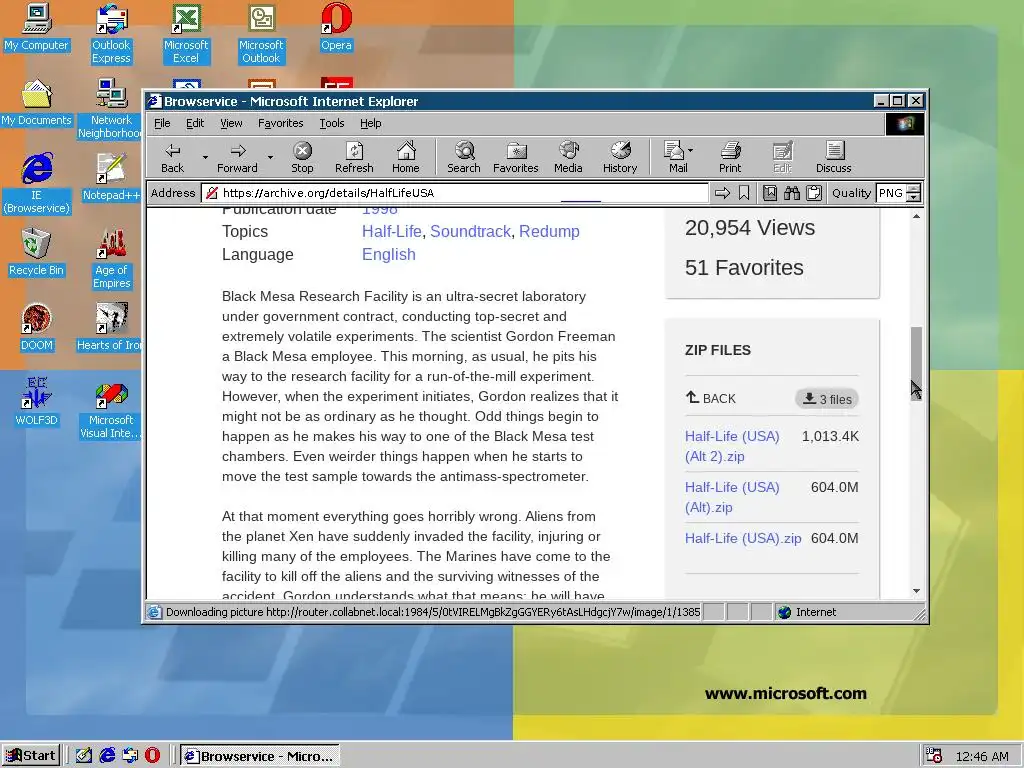This screenshot has width=1024, height=768.
Task: Select the Network Neighborhood icon
Action: [110, 109]
